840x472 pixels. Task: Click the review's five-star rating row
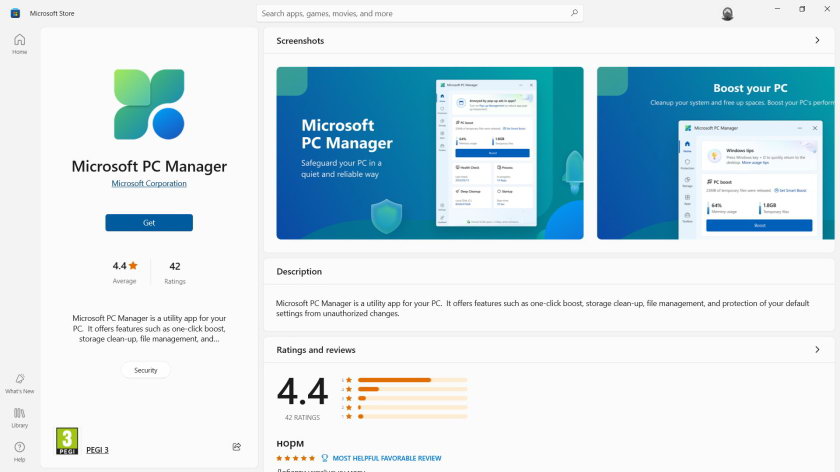point(296,458)
